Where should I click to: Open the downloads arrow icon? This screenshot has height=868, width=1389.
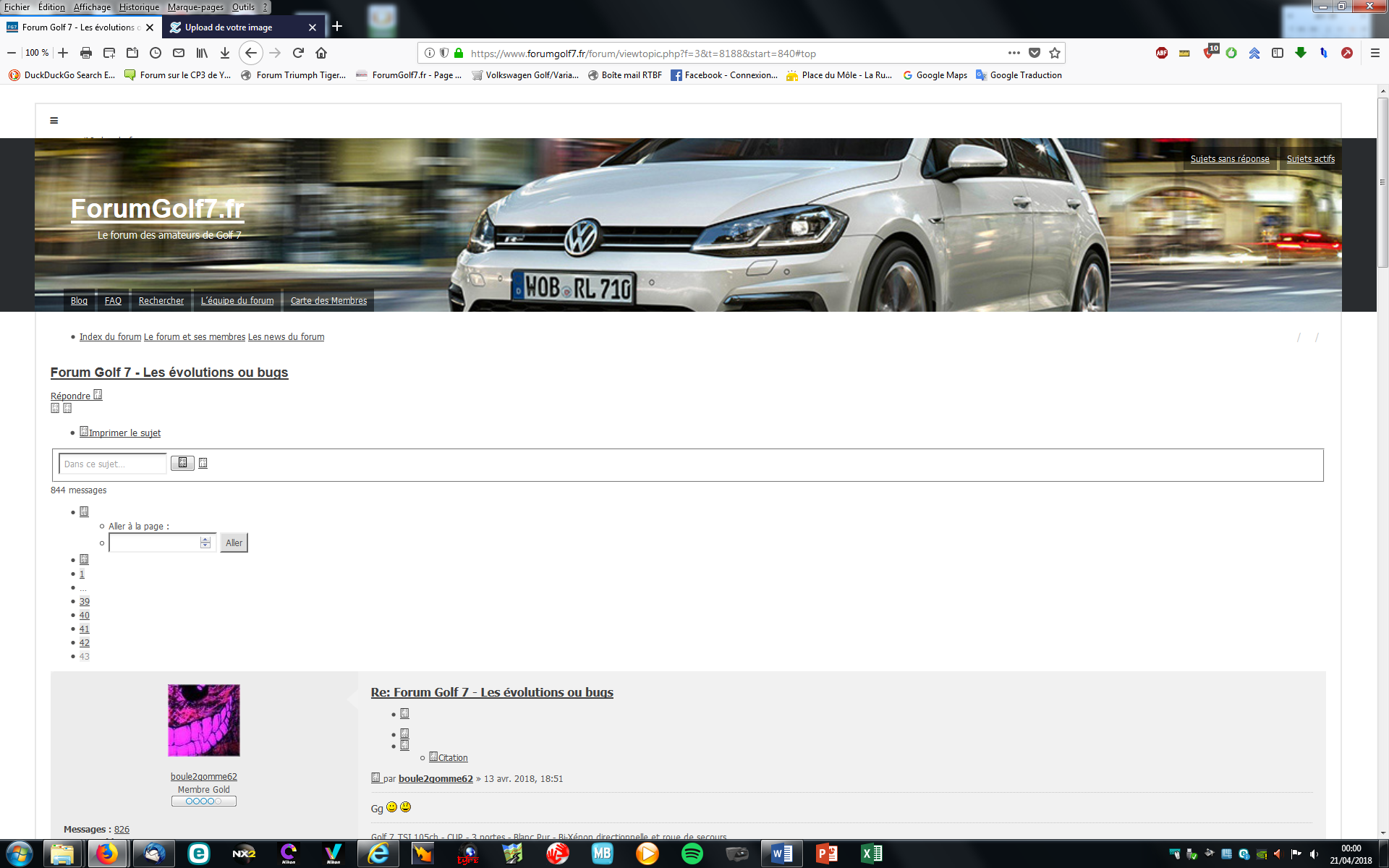pos(225,53)
